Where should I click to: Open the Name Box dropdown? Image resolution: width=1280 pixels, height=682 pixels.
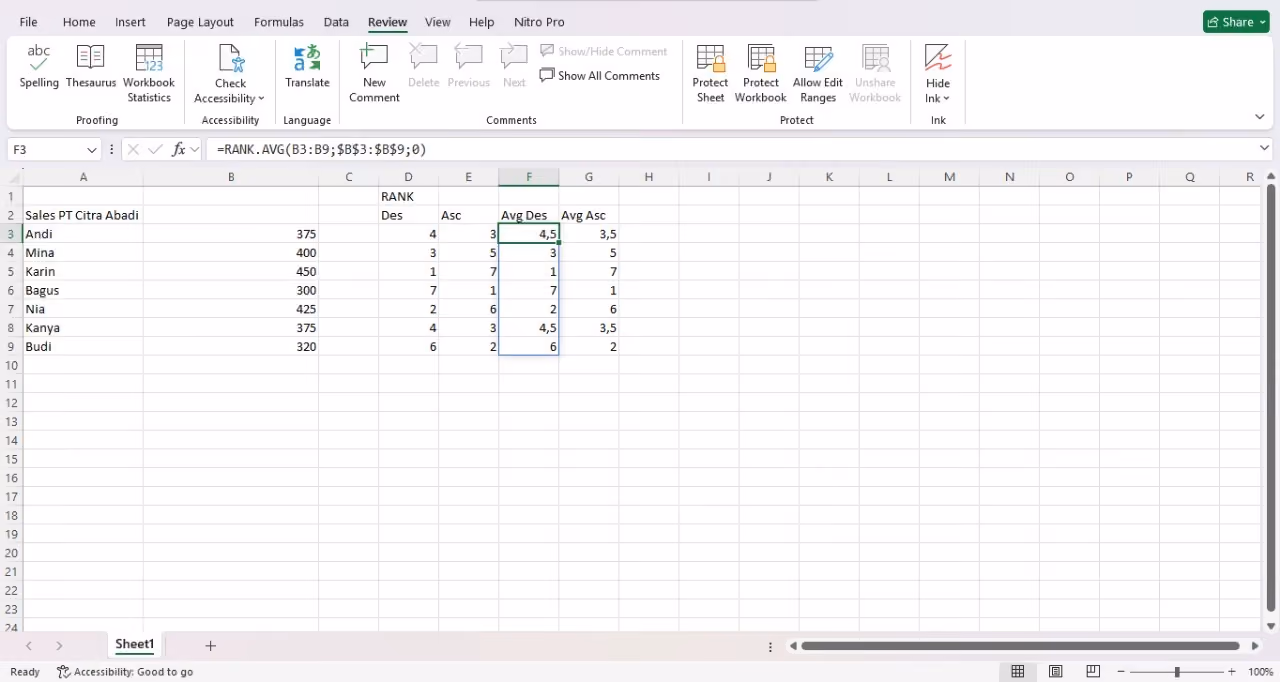click(x=92, y=149)
